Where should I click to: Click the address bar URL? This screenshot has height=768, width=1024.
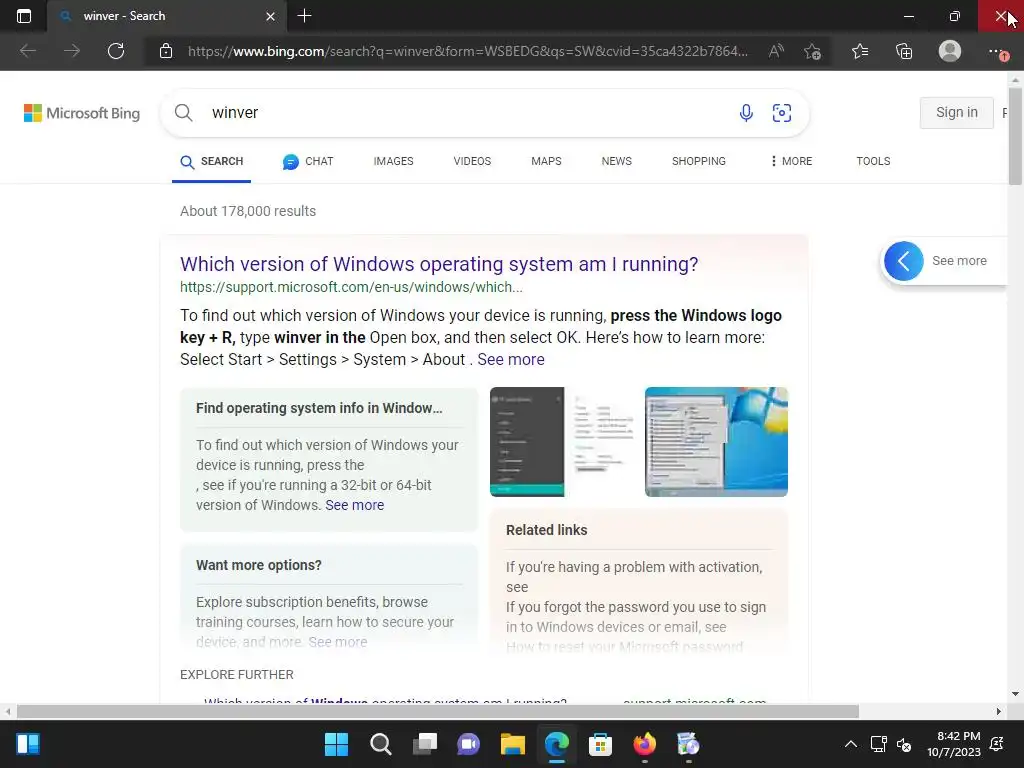(468, 51)
